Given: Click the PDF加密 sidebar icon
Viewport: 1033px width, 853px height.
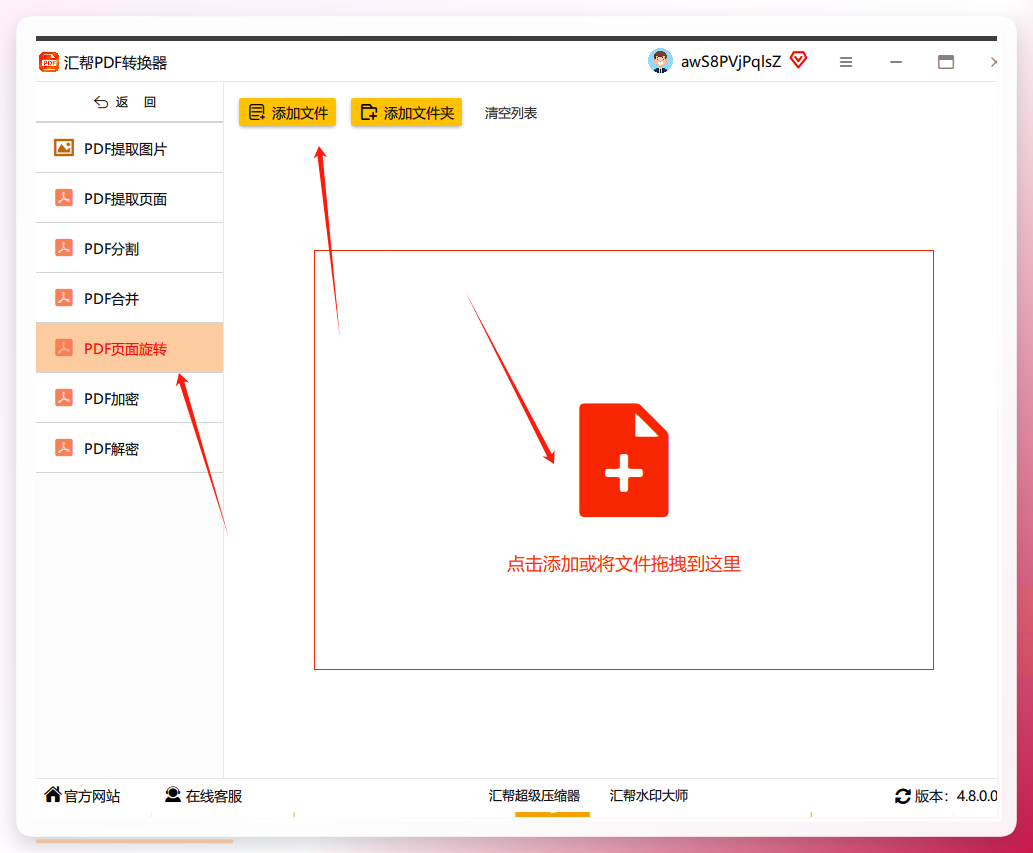Looking at the screenshot, I should pos(64,398).
